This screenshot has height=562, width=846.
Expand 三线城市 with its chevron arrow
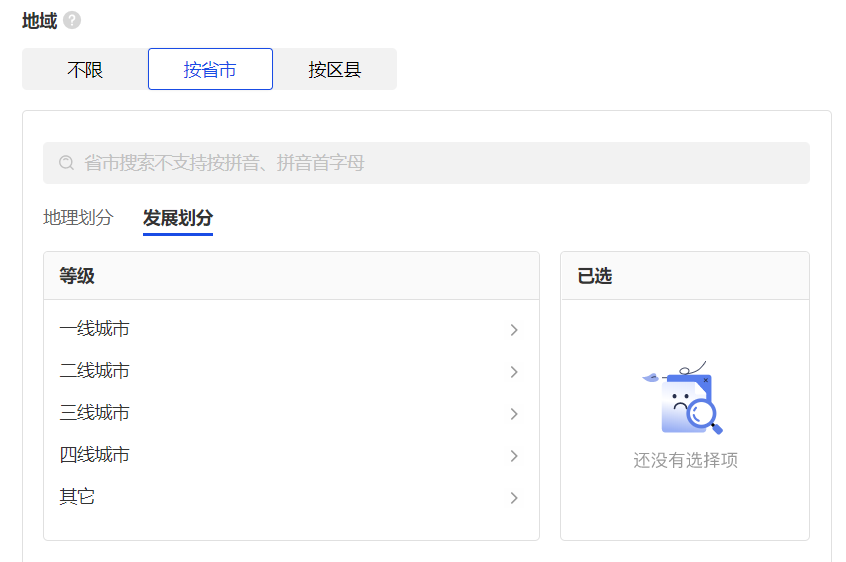coord(514,414)
